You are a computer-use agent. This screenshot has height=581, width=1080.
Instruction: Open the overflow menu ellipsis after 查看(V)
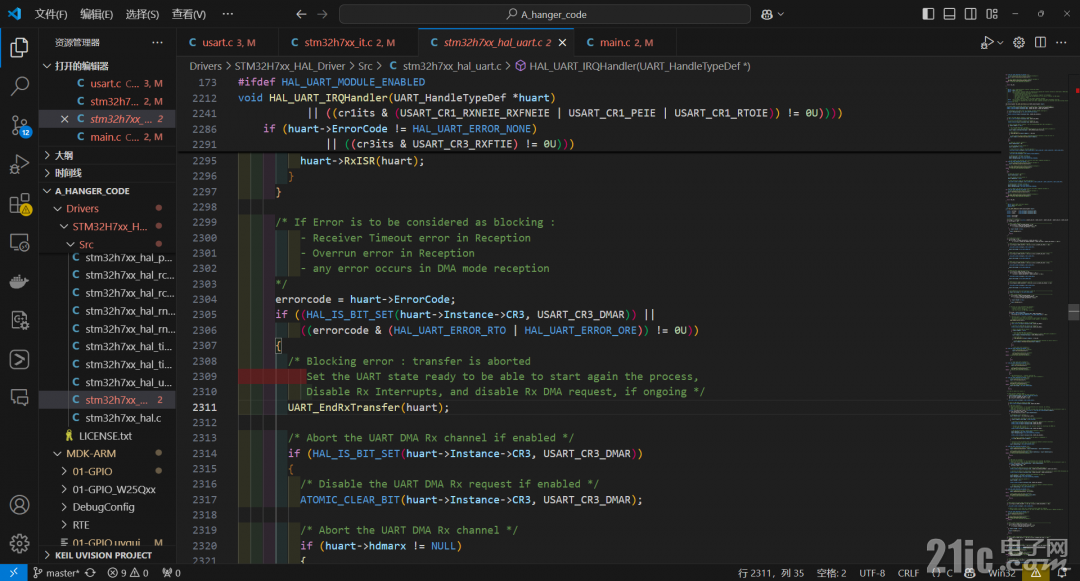coord(228,14)
